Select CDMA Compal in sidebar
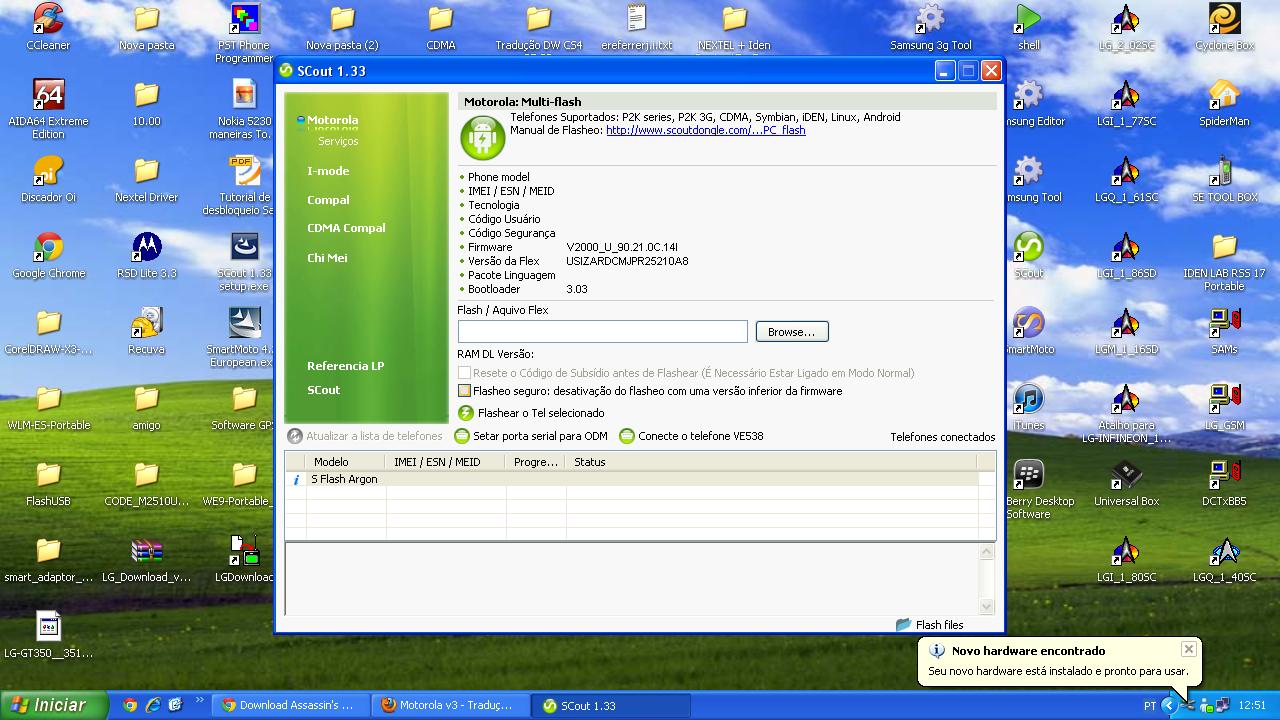The image size is (1280, 720). pyautogui.click(x=346, y=228)
